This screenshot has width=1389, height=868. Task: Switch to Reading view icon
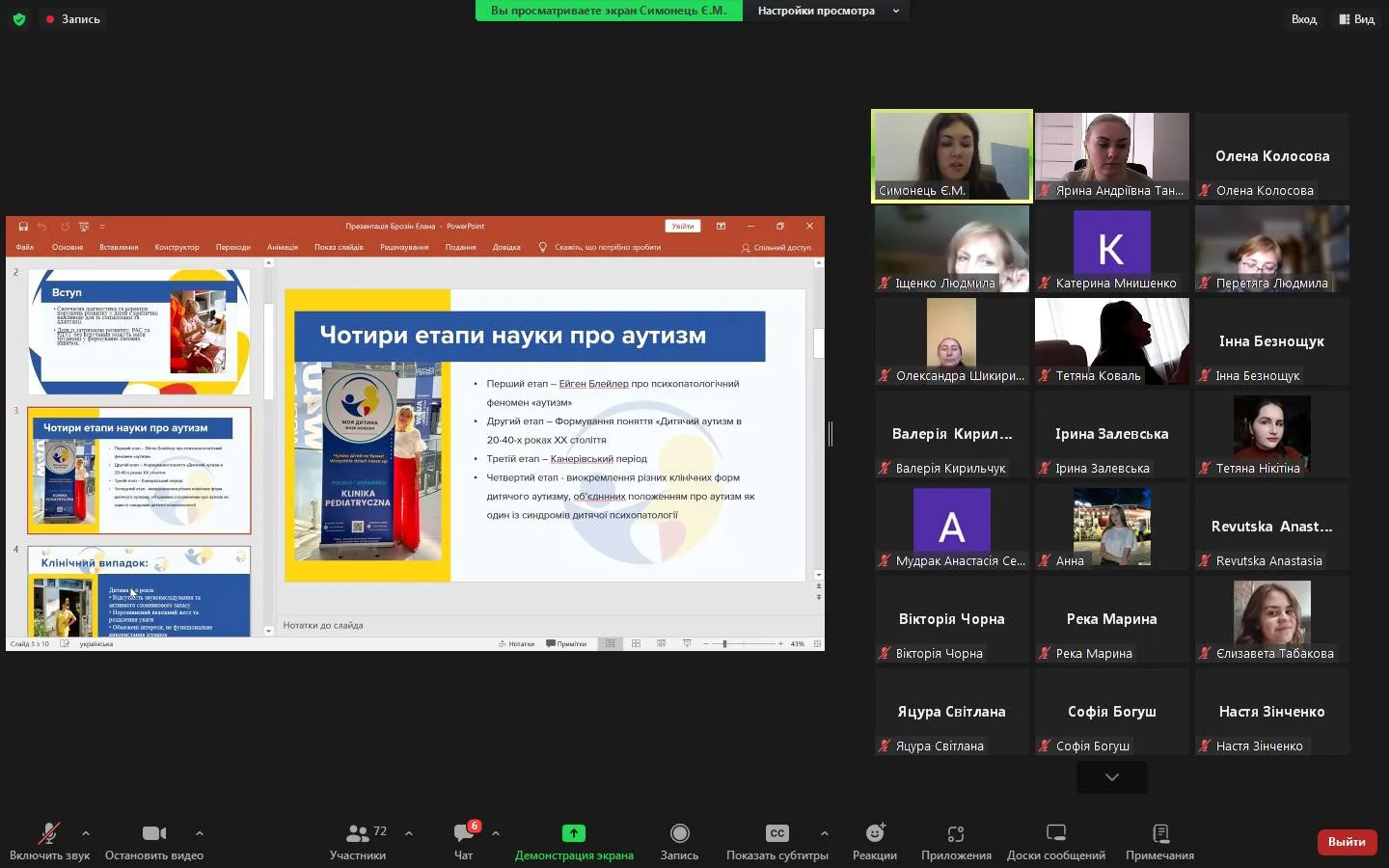pos(661,643)
